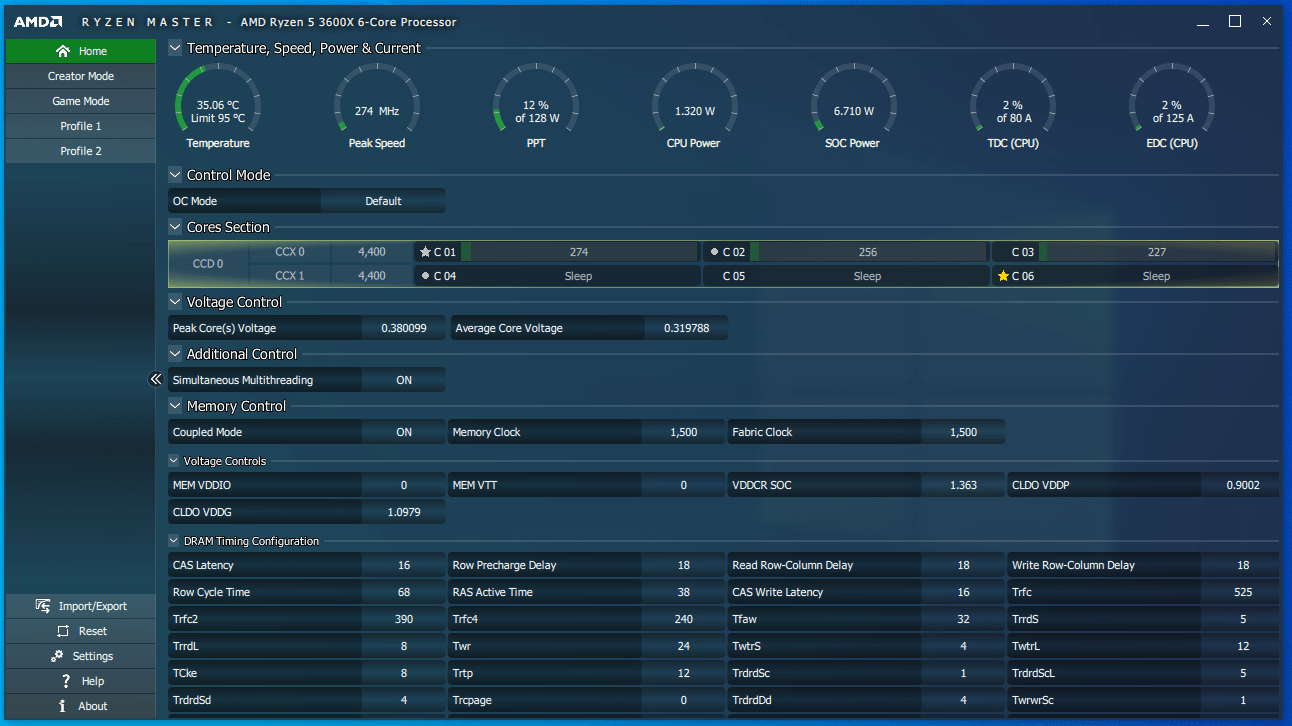Click the AMD logo in the title bar
1292x726 pixels.
pyautogui.click(x=38, y=21)
